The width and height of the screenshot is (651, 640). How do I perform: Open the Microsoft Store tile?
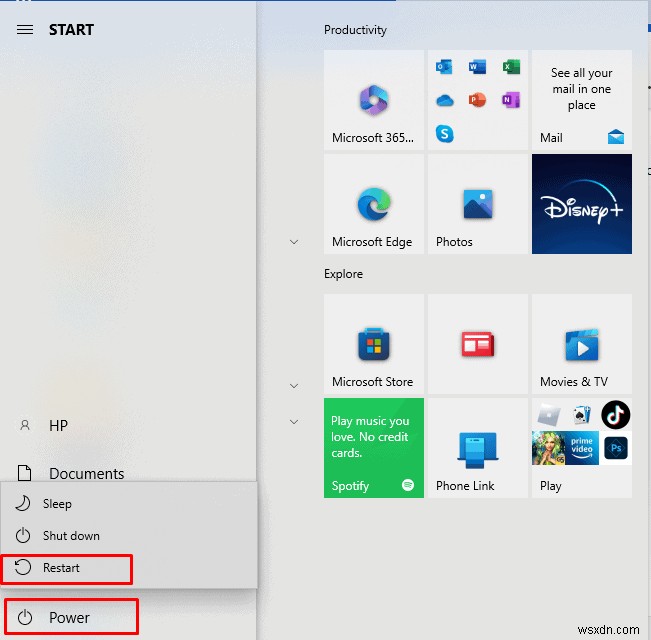[374, 344]
